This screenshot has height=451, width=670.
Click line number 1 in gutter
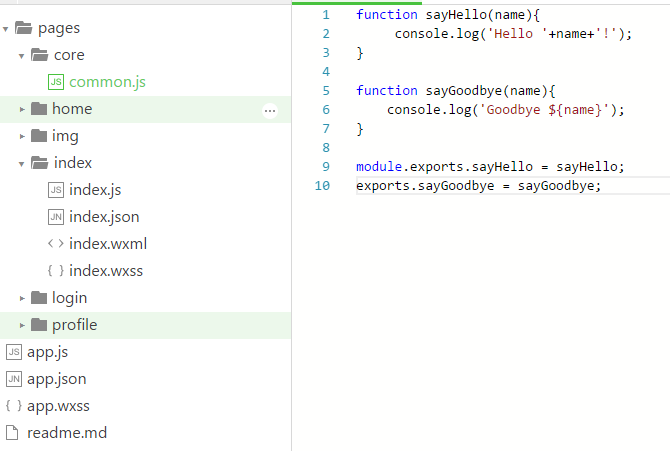326,15
